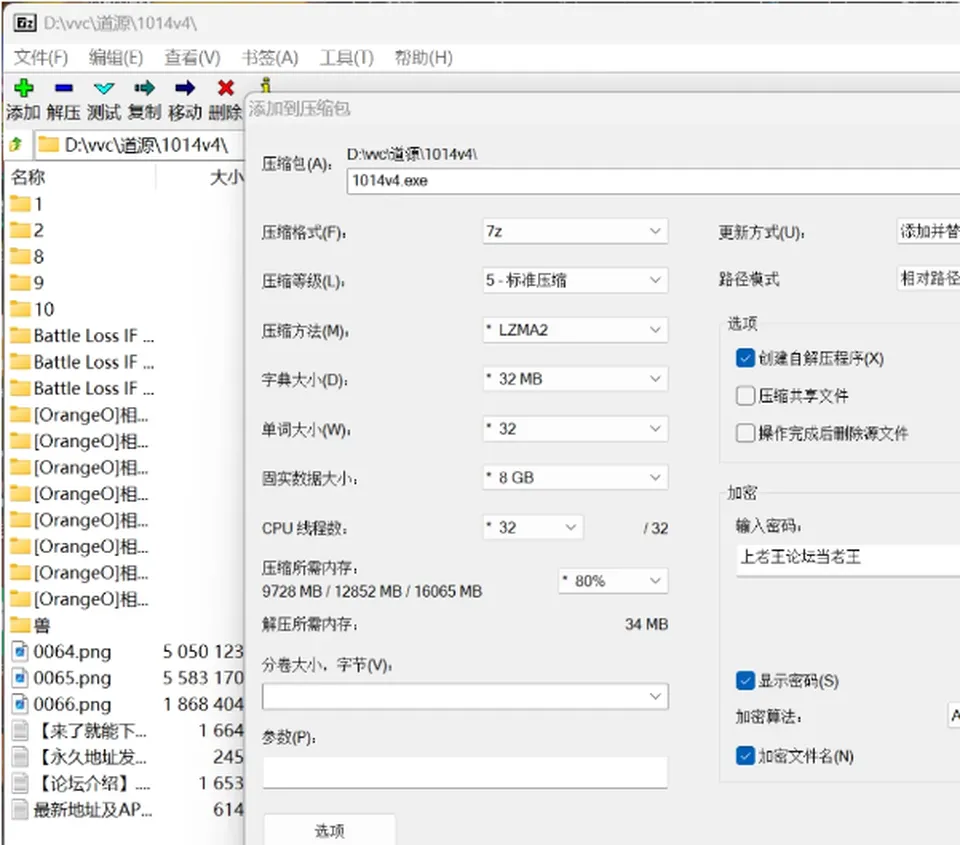This screenshot has height=845, width=960.
Task: Open the 压缩格式 dropdown showing 7z
Action: (x=575, y=231)
